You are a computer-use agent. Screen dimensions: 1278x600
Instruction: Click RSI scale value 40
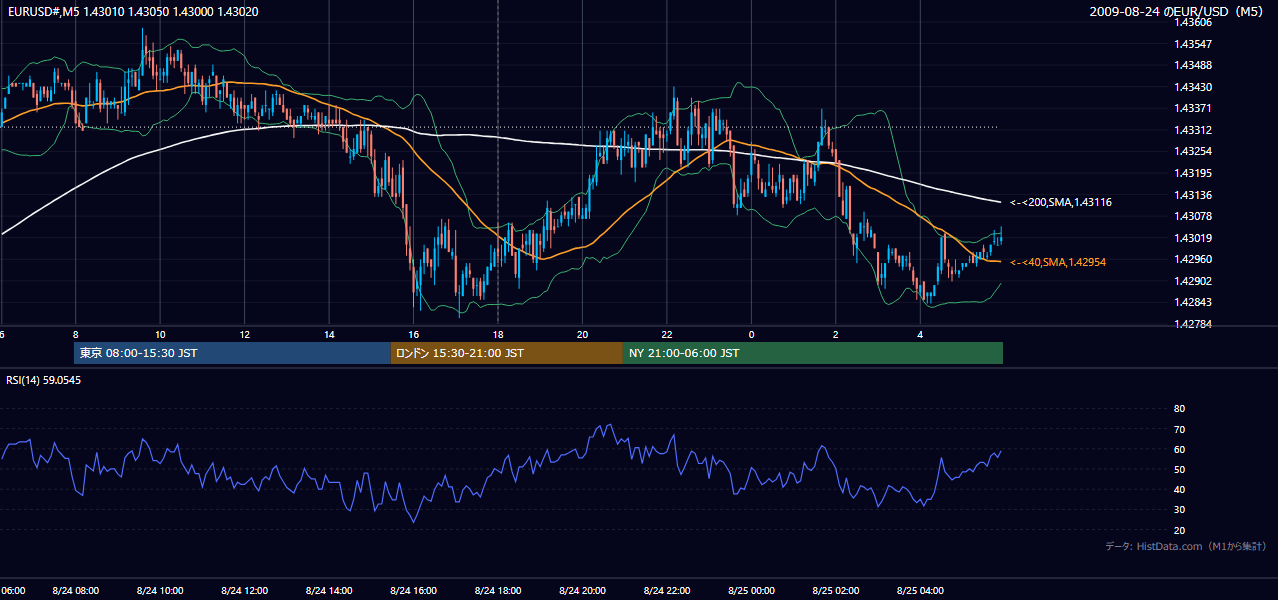point(1179,489)
